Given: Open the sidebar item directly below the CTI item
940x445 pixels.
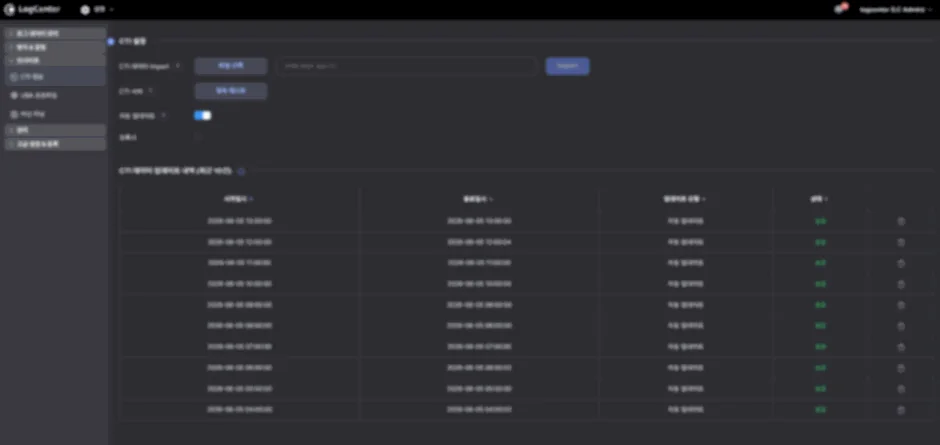Looking at the screenshot, I should 55,95.
